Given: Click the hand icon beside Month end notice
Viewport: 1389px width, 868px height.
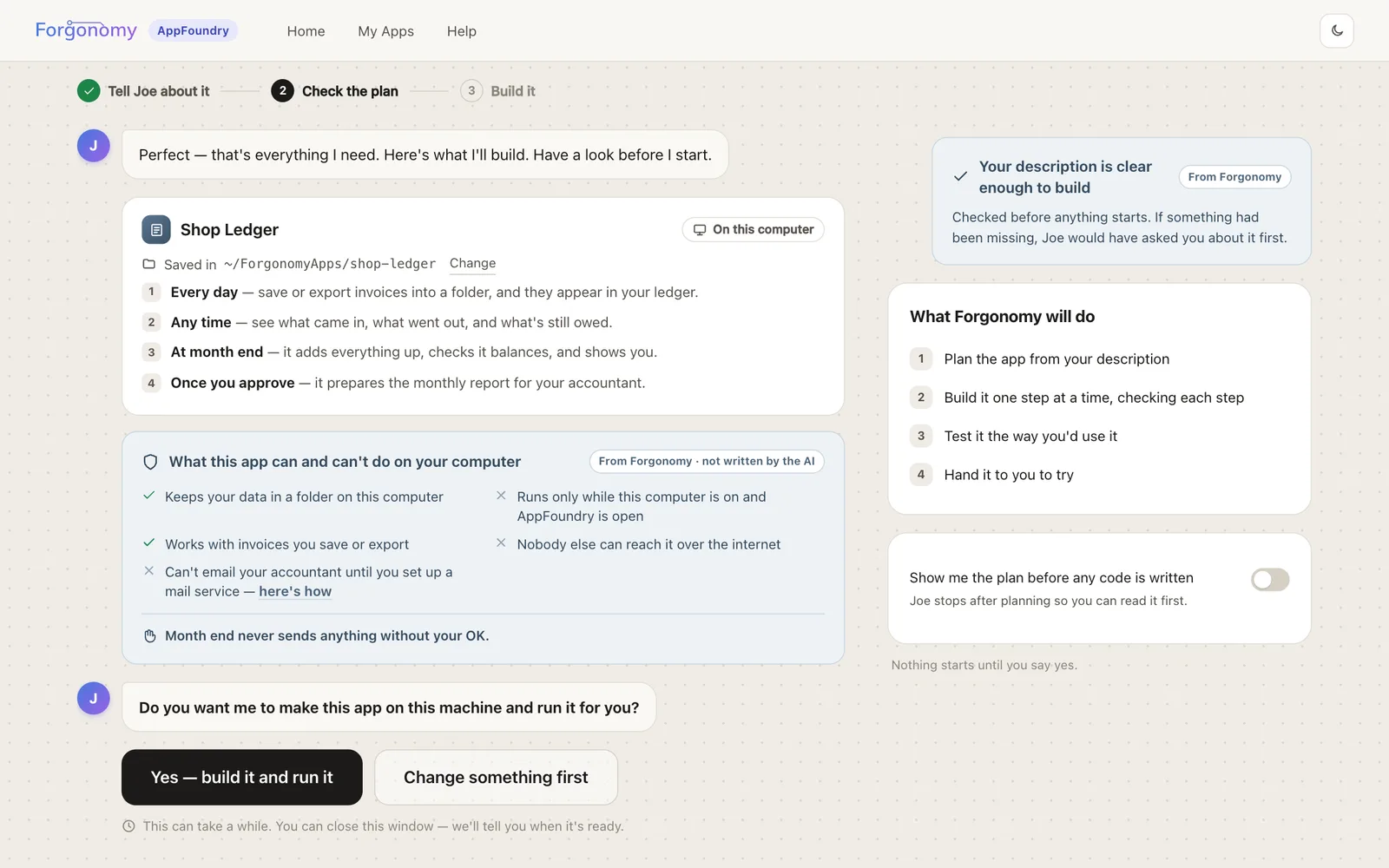Looking at the screenshot, I should click(x=149, y=636).
